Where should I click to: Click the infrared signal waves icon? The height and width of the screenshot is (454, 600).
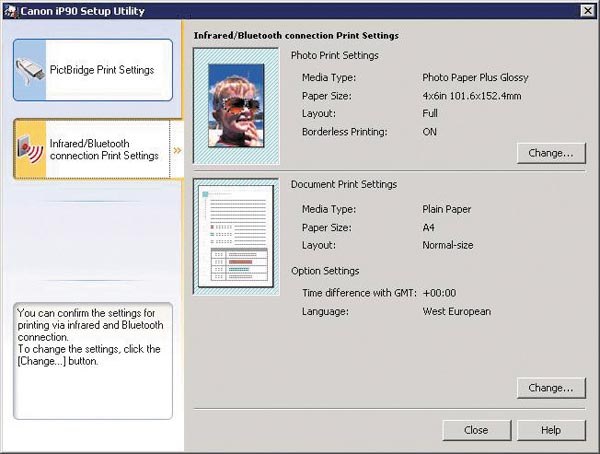coord(30,150)
